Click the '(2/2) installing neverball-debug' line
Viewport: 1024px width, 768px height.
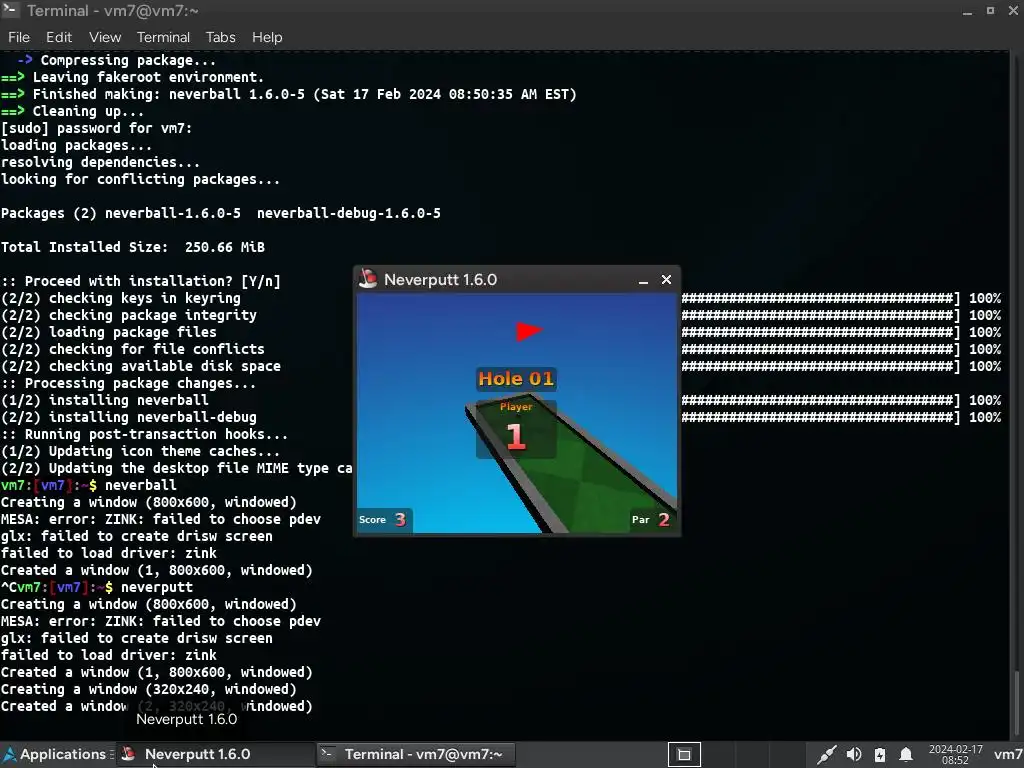tap(129, 417)
